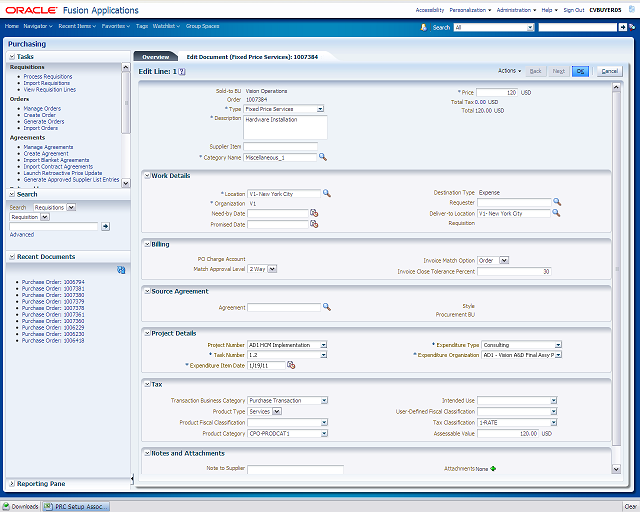Open Transaction Business Category dropdown
This screenshot has height=512, width=640.
[x=324, y=400]
